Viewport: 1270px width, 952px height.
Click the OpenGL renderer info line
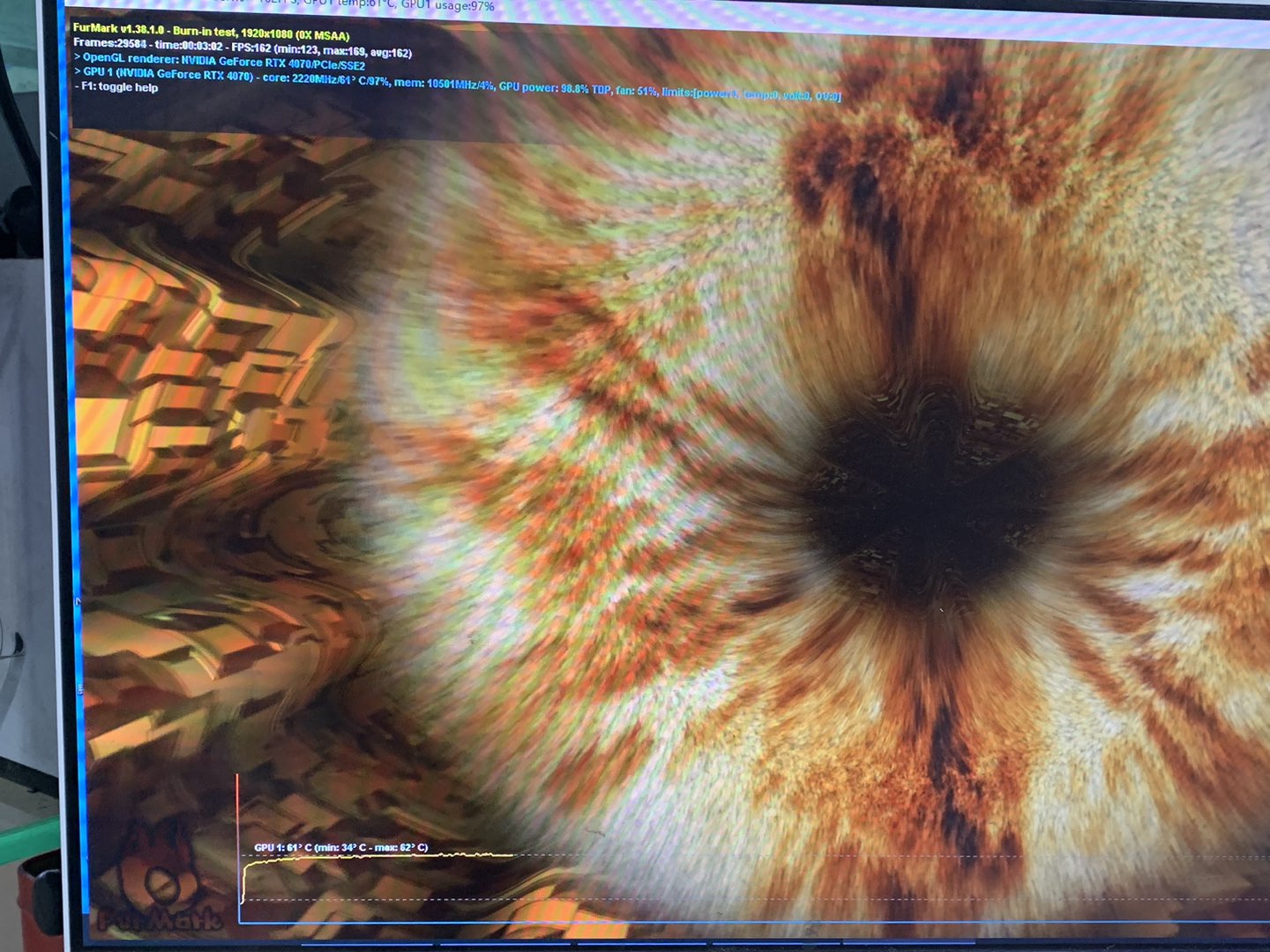click(x=222, y=62)
